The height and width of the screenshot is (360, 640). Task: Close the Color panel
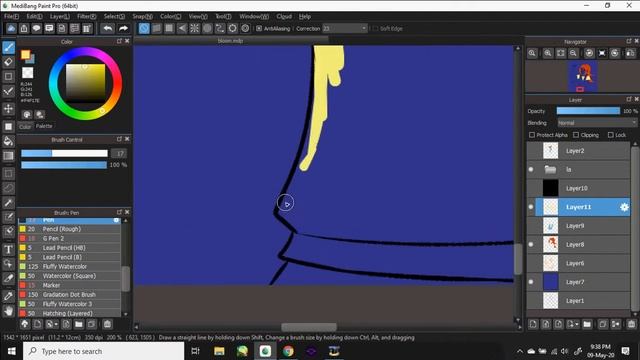[127, 41]
